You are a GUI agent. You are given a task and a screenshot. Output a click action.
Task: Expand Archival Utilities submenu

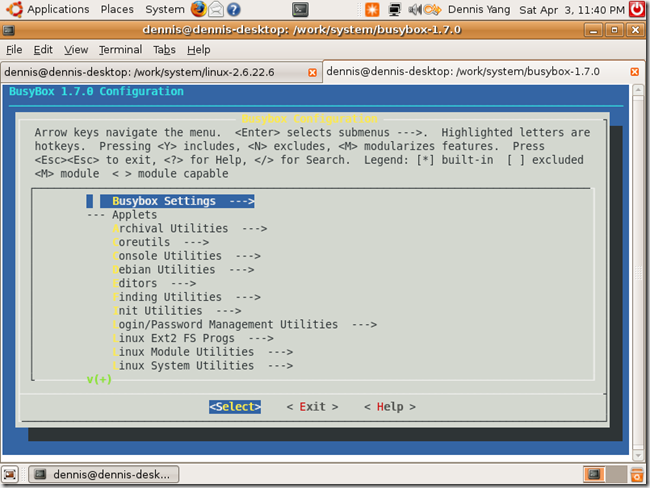coord(190,228)
